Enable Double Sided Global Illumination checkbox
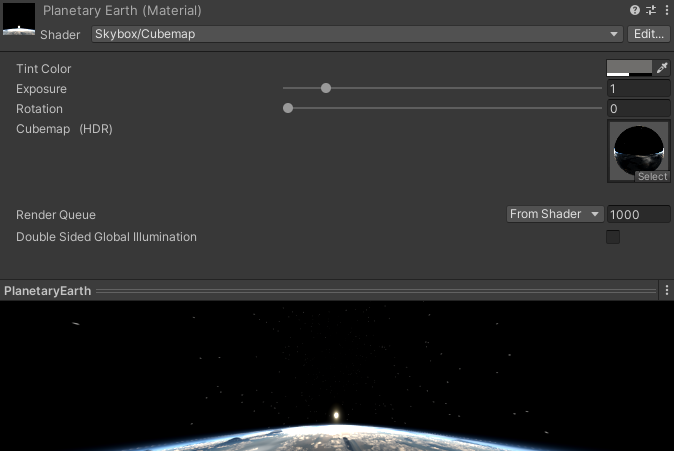The image size is (674, 451). click(613, 237)
